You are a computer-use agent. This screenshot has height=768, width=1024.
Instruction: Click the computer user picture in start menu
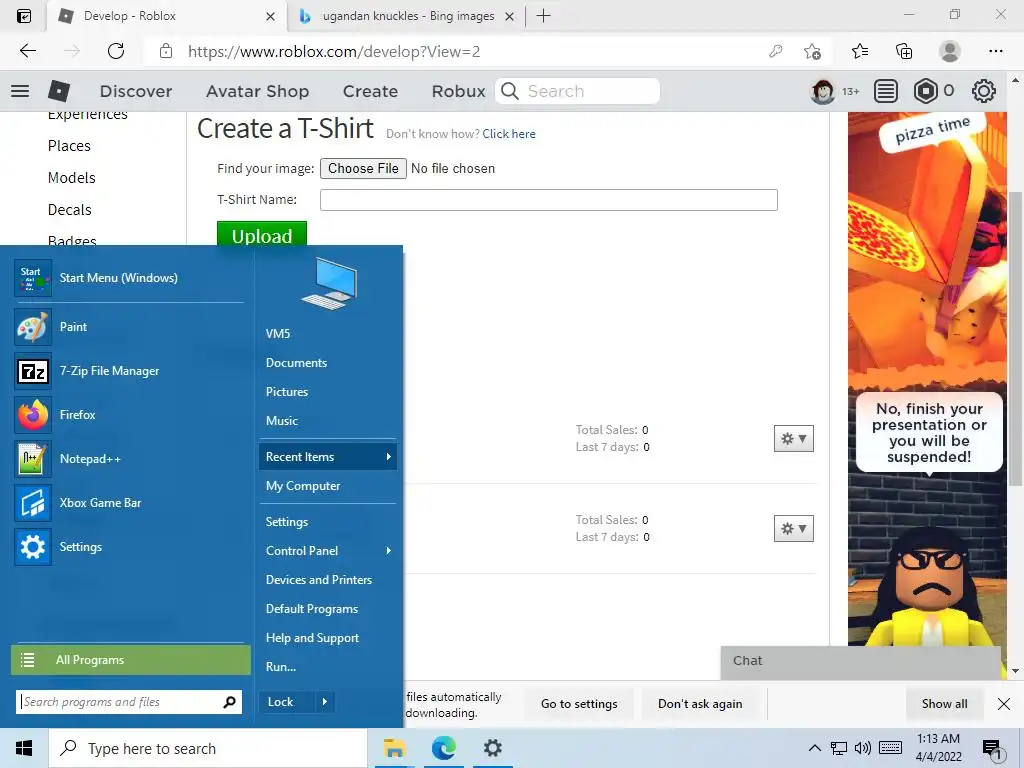(x=329, y=283)
